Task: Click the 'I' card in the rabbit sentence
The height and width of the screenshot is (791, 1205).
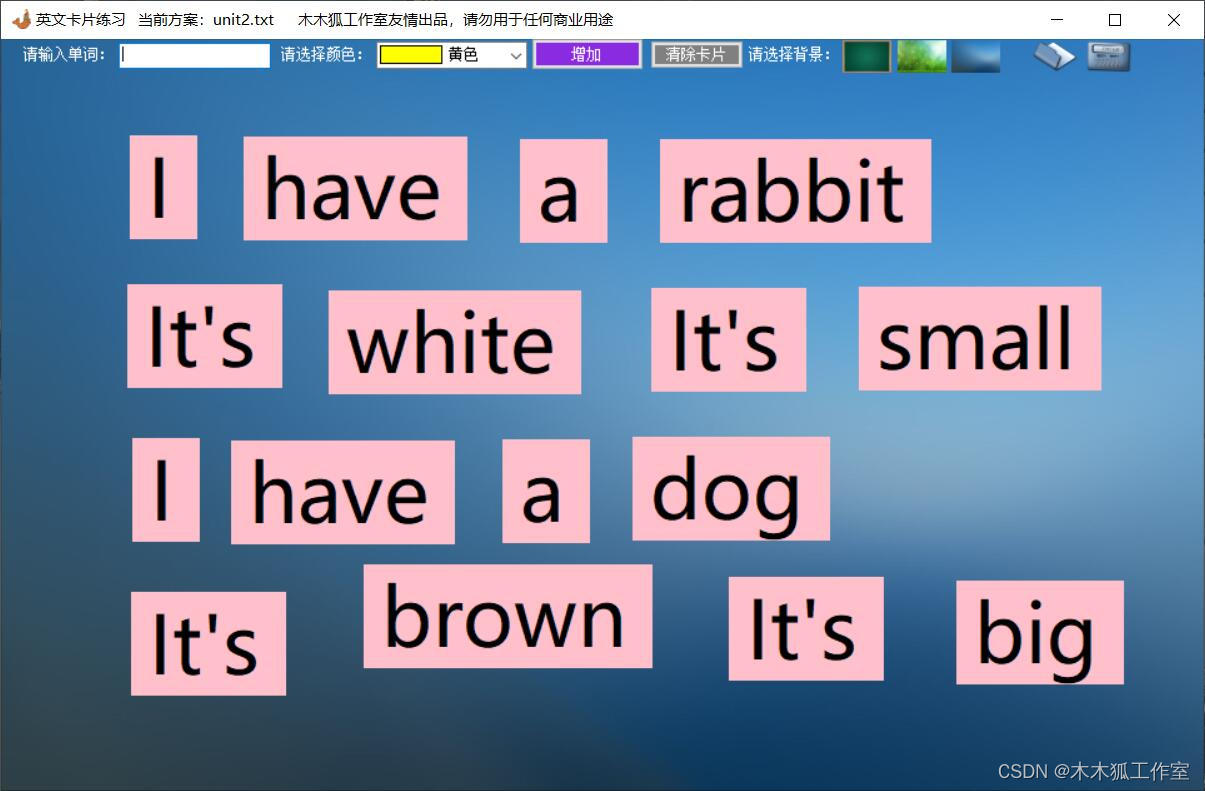Action: click(163, 187)
